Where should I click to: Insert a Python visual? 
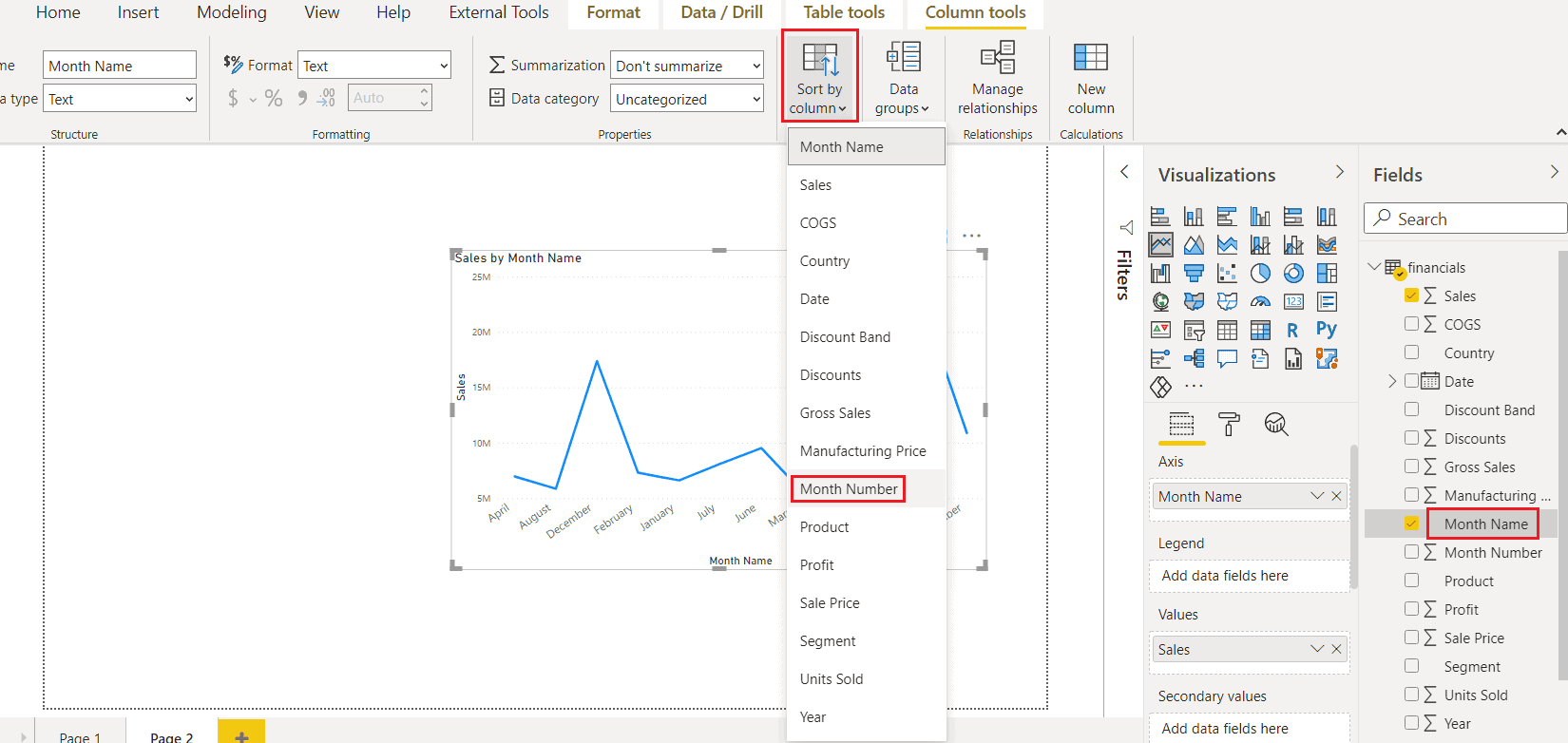1327,331
